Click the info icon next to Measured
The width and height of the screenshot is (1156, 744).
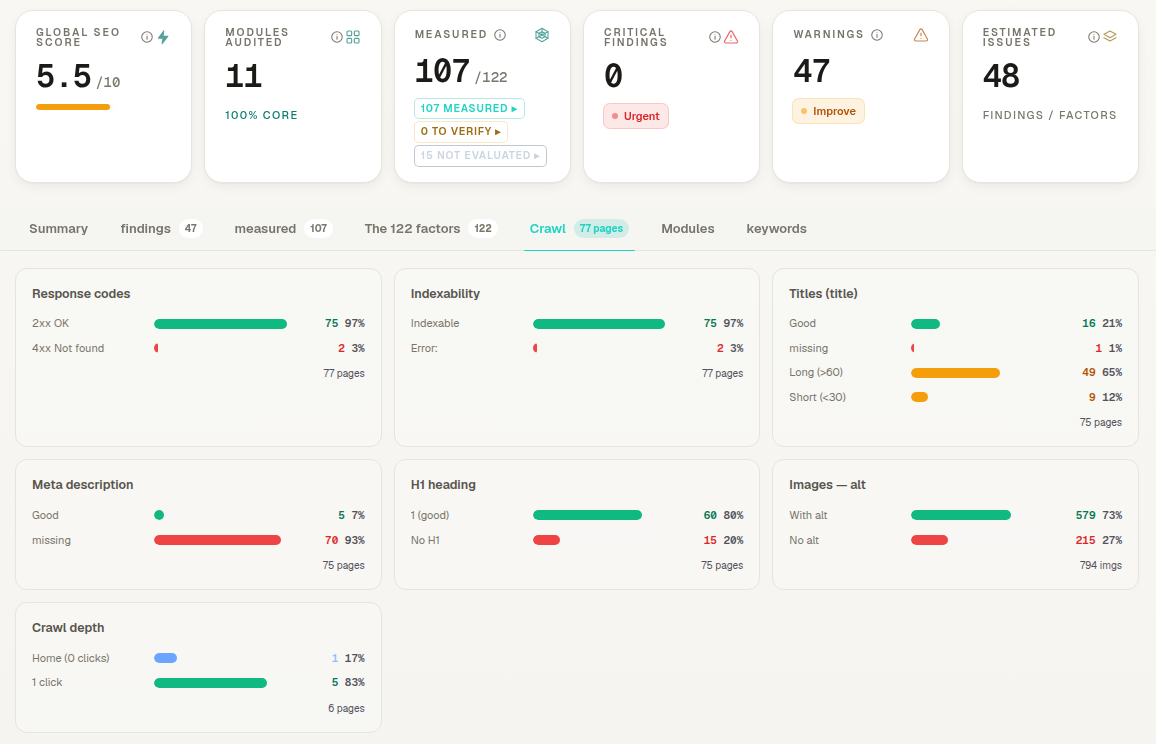pos(500,35)
